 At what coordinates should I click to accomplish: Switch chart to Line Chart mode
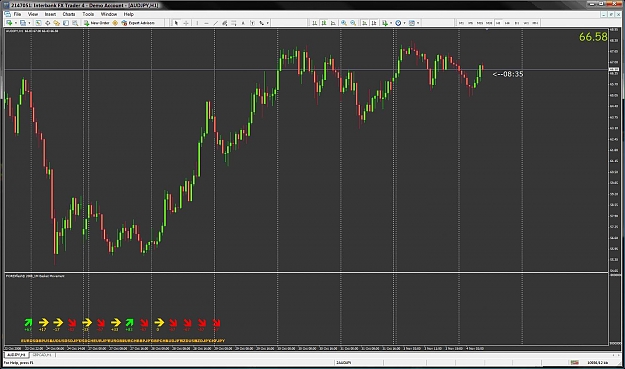(x=333, y=23)
